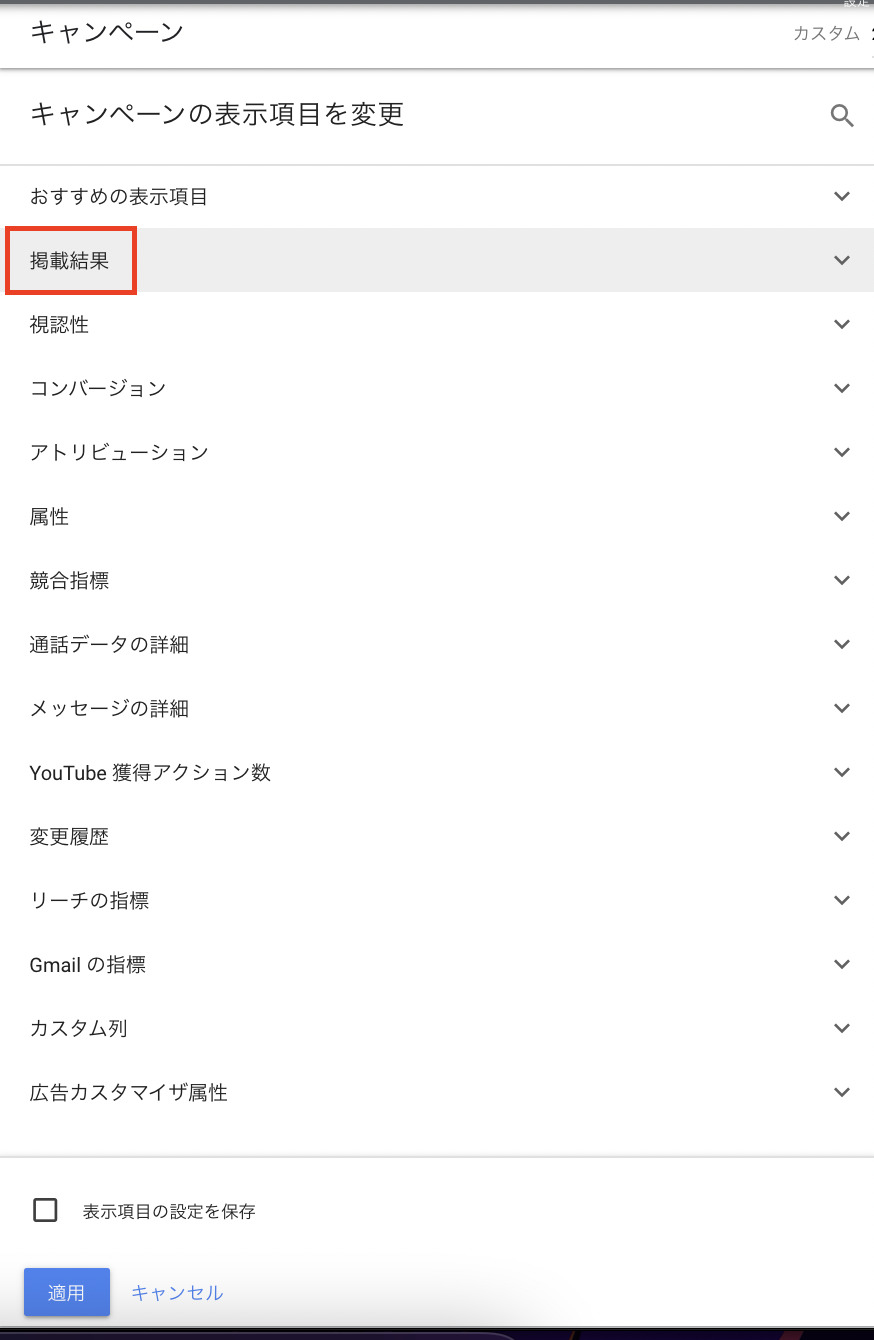Click the キャンセル link
This screenshot has height=1340, width=874.
pos(177,1292)
